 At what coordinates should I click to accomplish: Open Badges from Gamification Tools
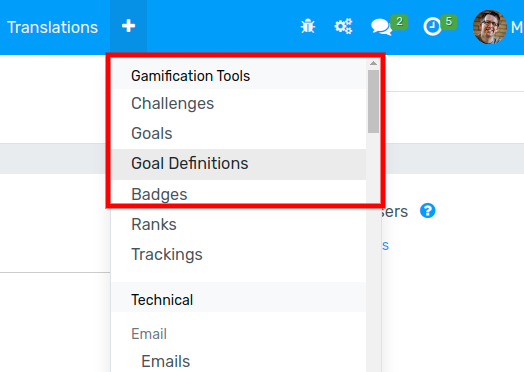pyautogui.click(x=239, y=194)
